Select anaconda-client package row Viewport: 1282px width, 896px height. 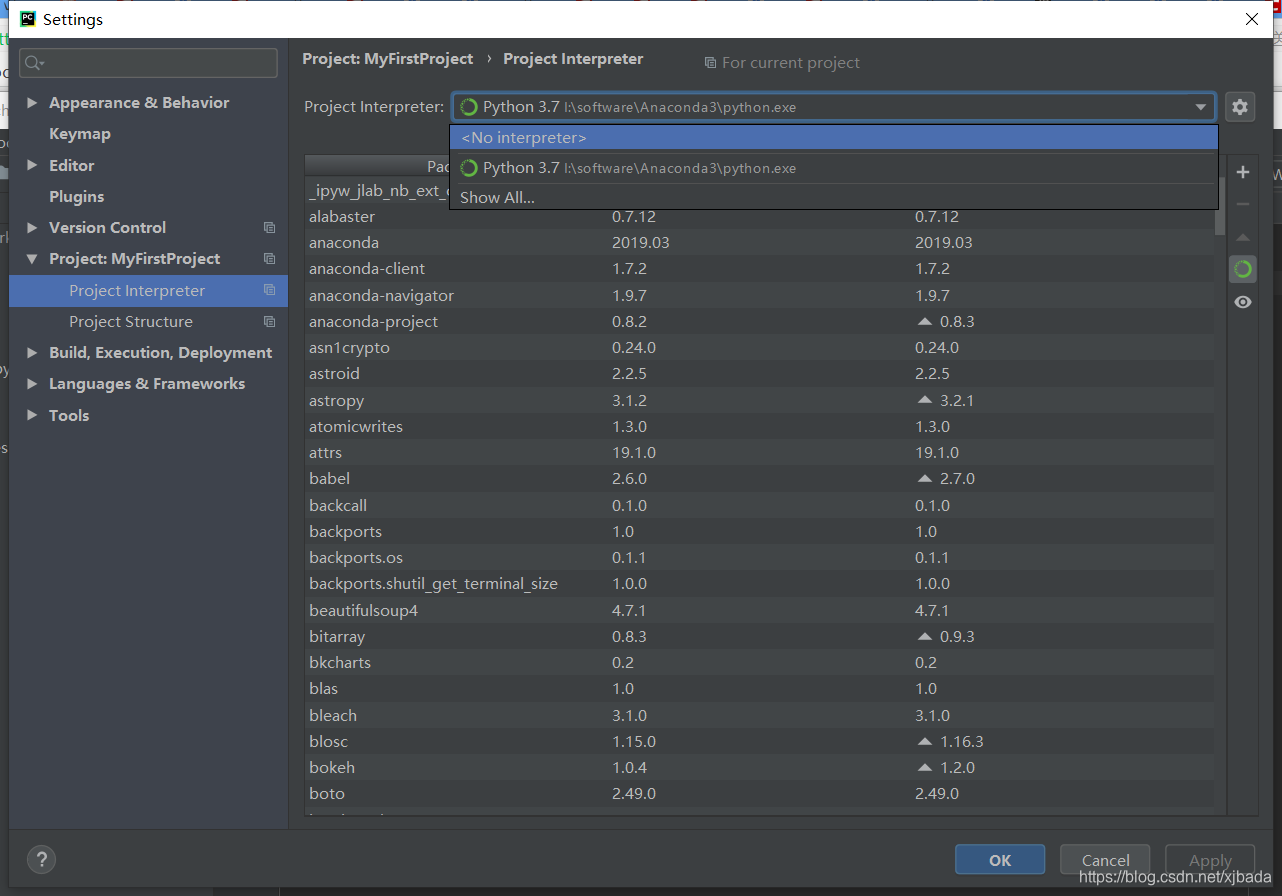coord(759,269)
